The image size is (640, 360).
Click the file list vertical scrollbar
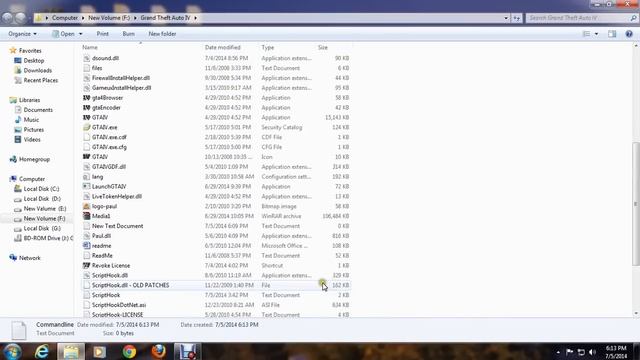pos(636,204)
